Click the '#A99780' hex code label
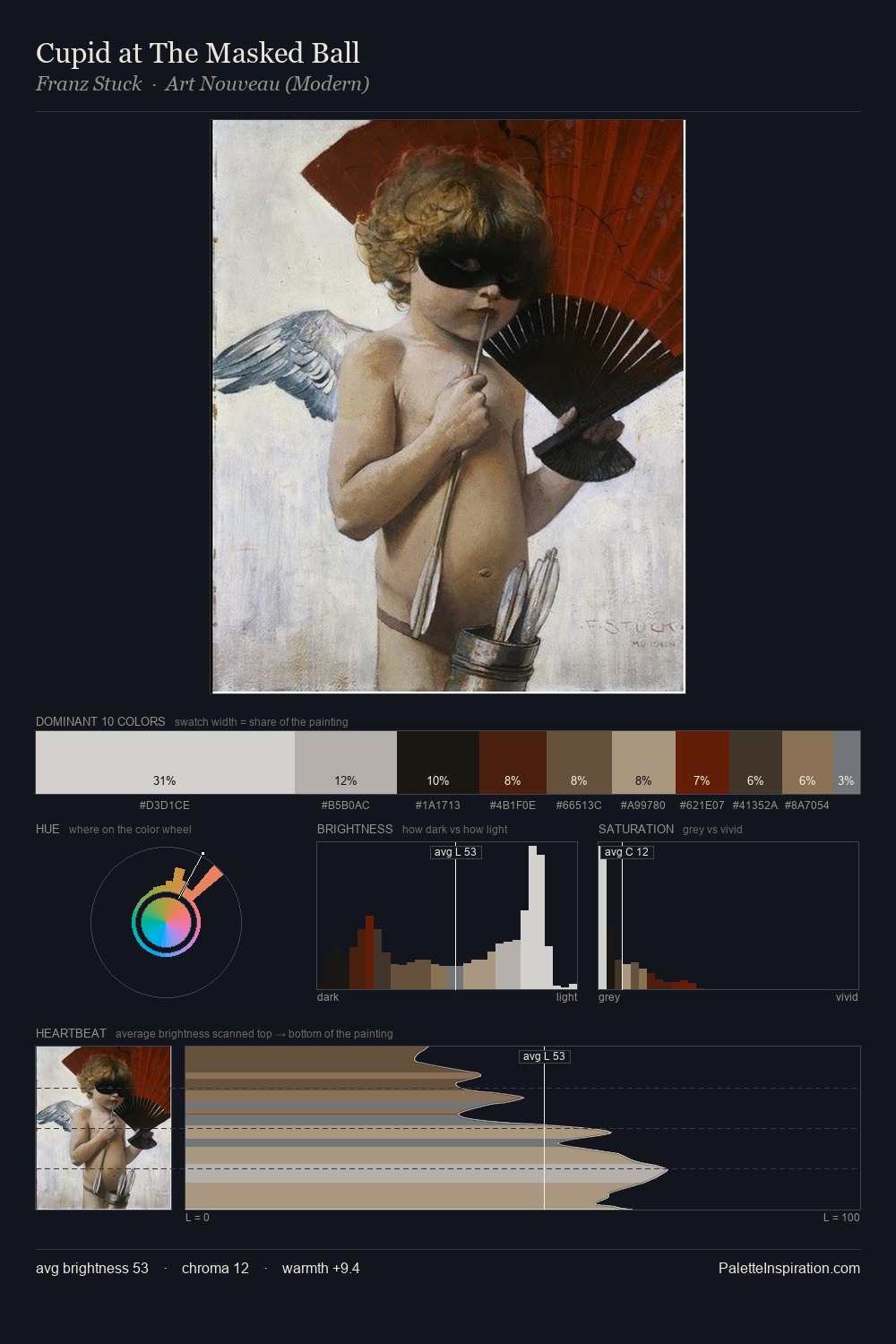Viewport: 896px width, 1344px height. [643, 806]
